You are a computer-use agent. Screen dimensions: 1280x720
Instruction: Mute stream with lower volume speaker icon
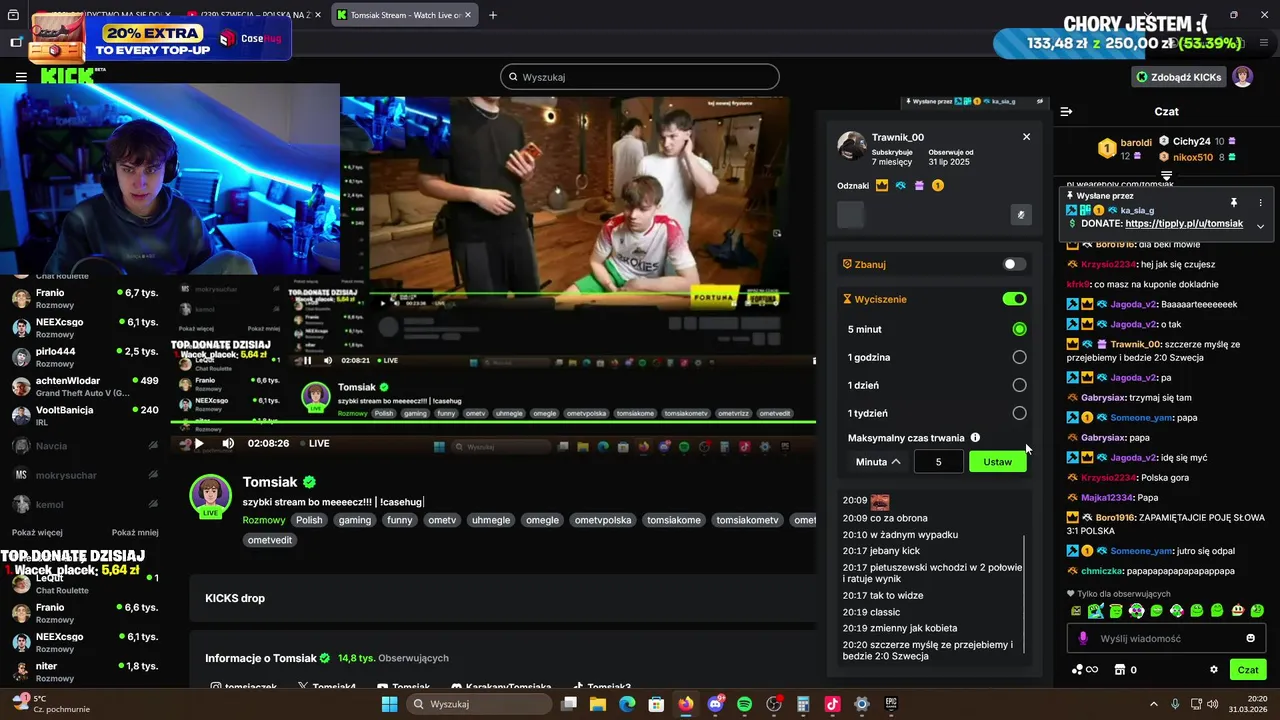(228, 443)
